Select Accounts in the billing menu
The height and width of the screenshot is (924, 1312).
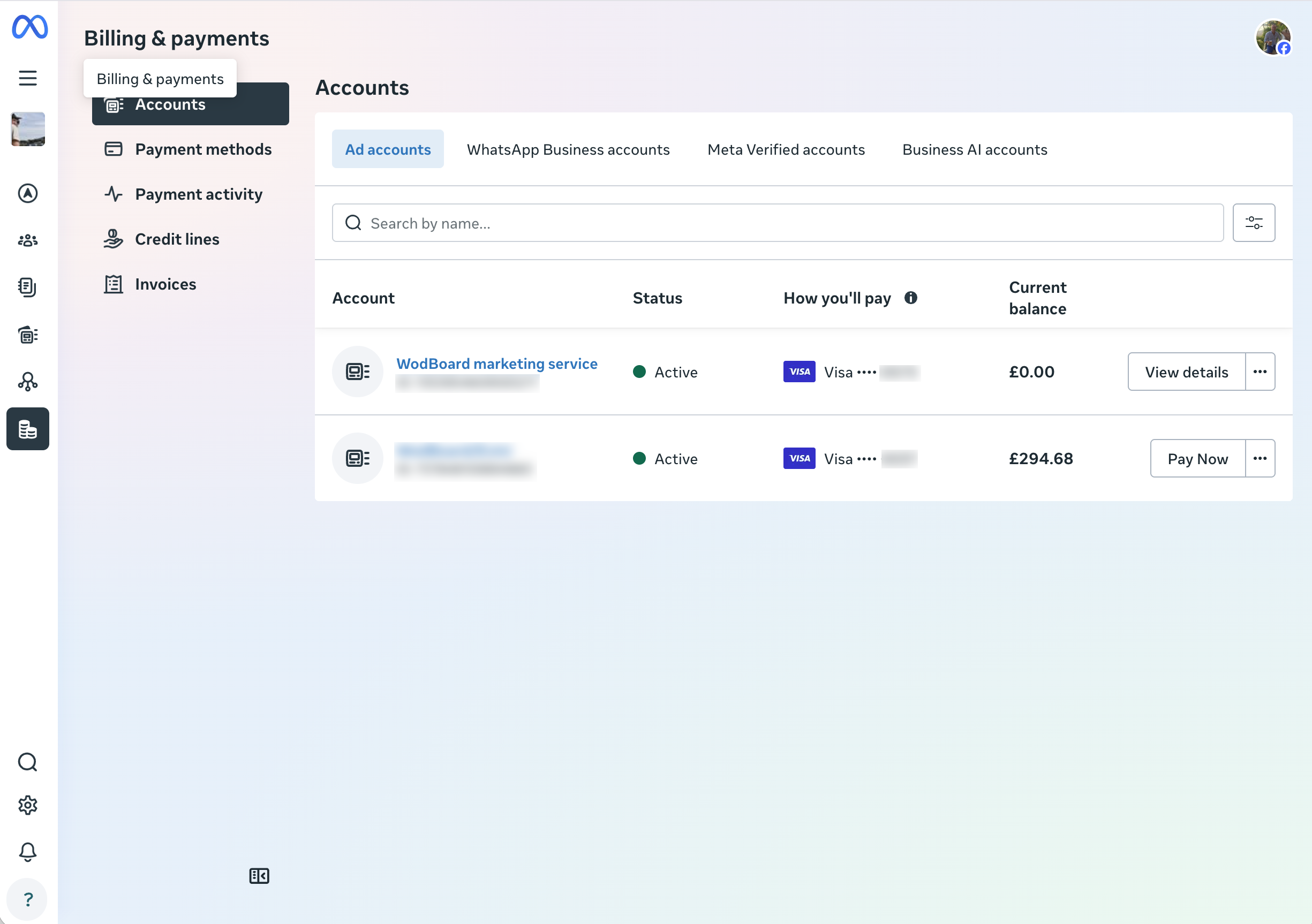(190, 104)
